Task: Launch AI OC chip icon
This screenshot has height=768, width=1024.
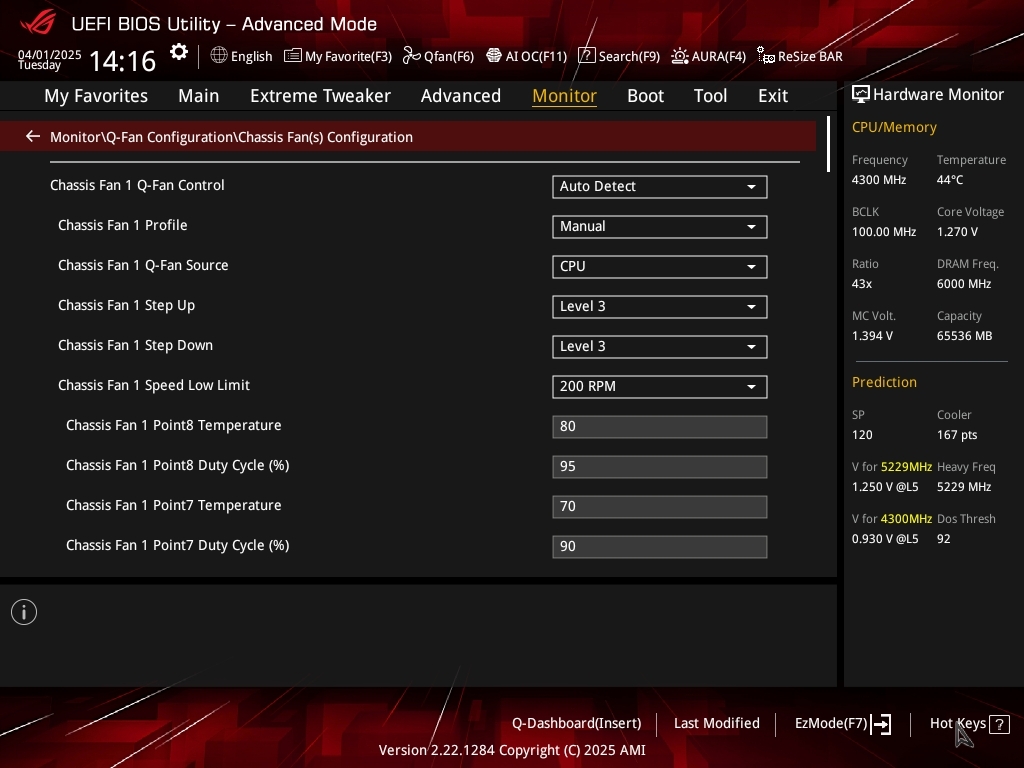Action: click(494, 56)
